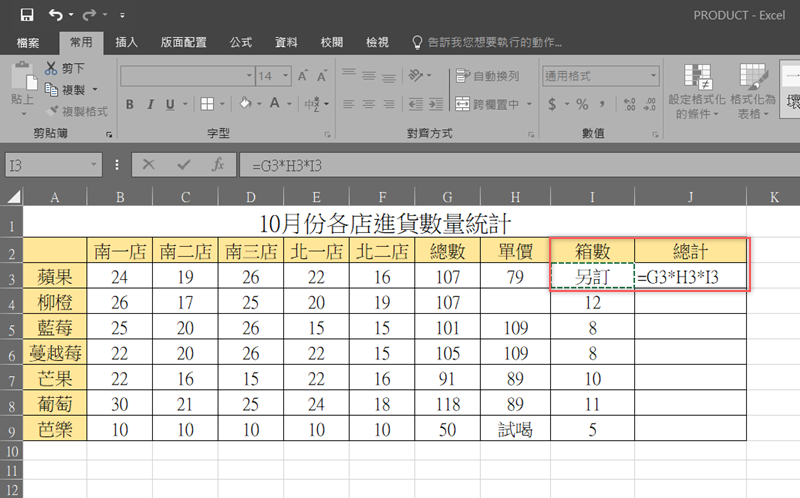Click the Cut scissors icon
Image resolution: width=800 pixels, height=498 pixels.
coord(51,68)
